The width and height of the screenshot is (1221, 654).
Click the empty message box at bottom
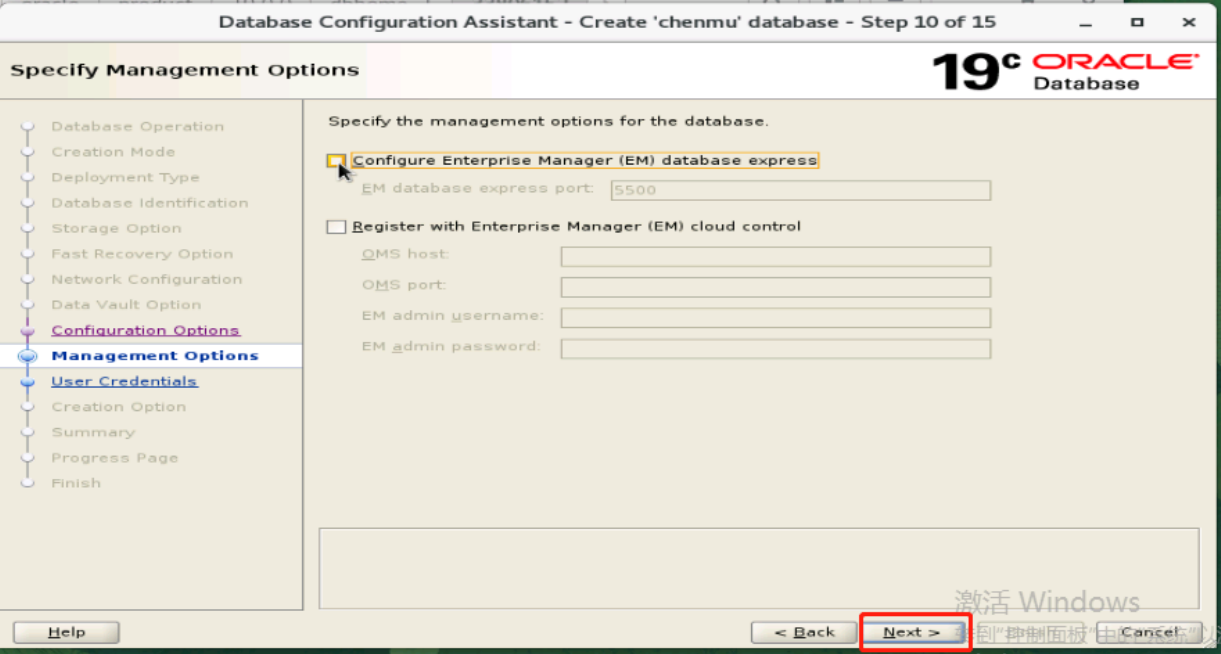(758, 568)
